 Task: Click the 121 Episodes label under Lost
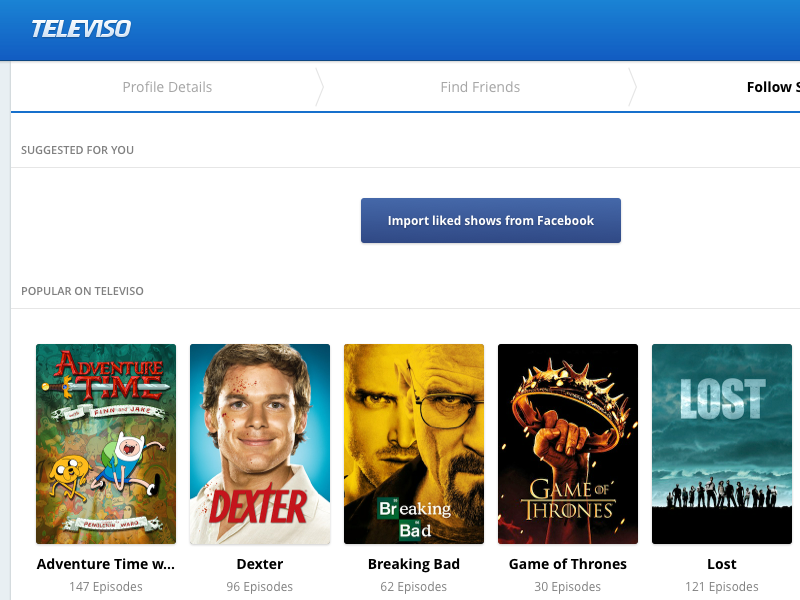(x=722, y=587)
